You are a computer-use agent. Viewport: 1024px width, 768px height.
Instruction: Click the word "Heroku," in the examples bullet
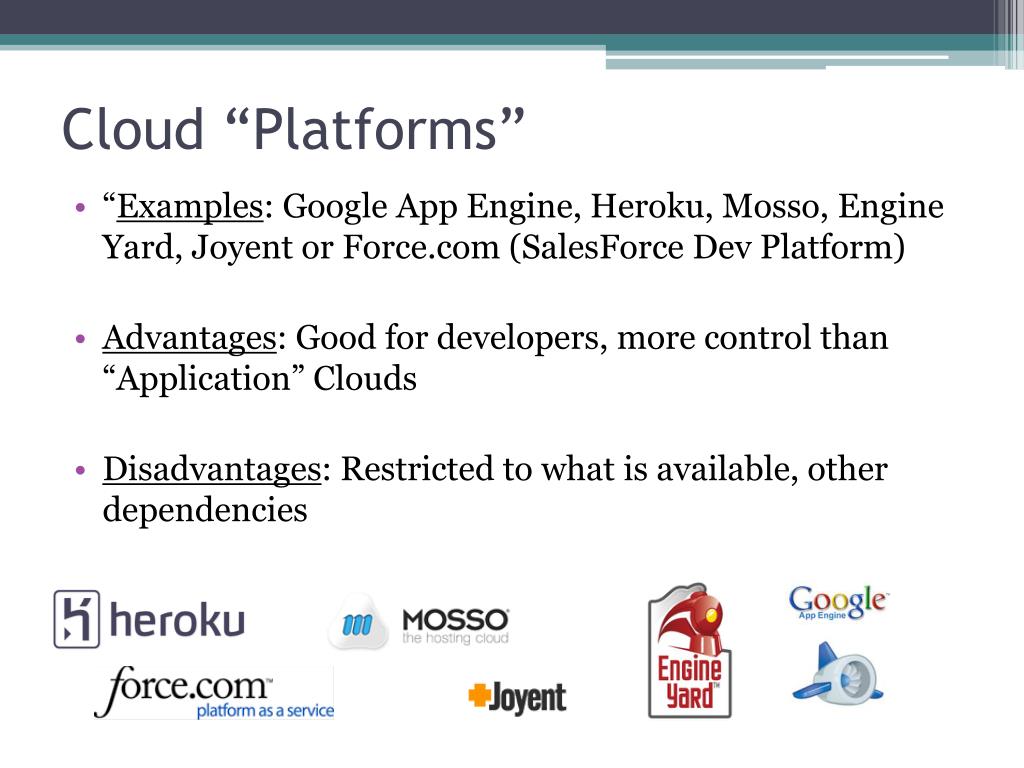(x=651, y=206)
